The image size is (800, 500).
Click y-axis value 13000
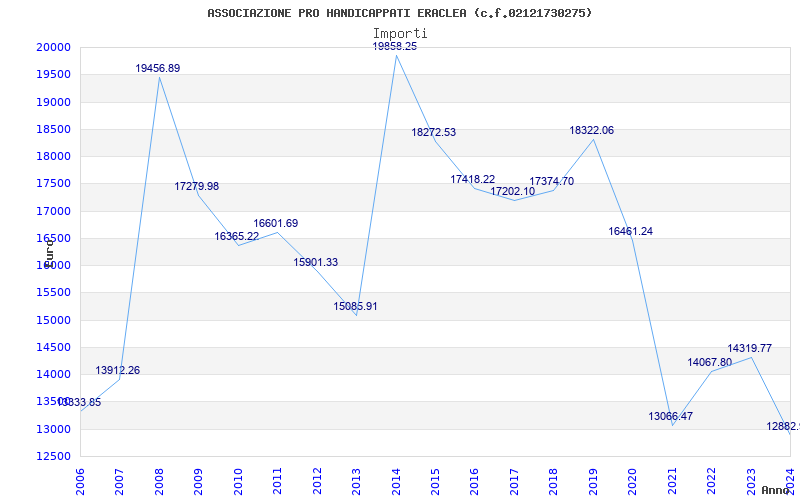(53, 429)
